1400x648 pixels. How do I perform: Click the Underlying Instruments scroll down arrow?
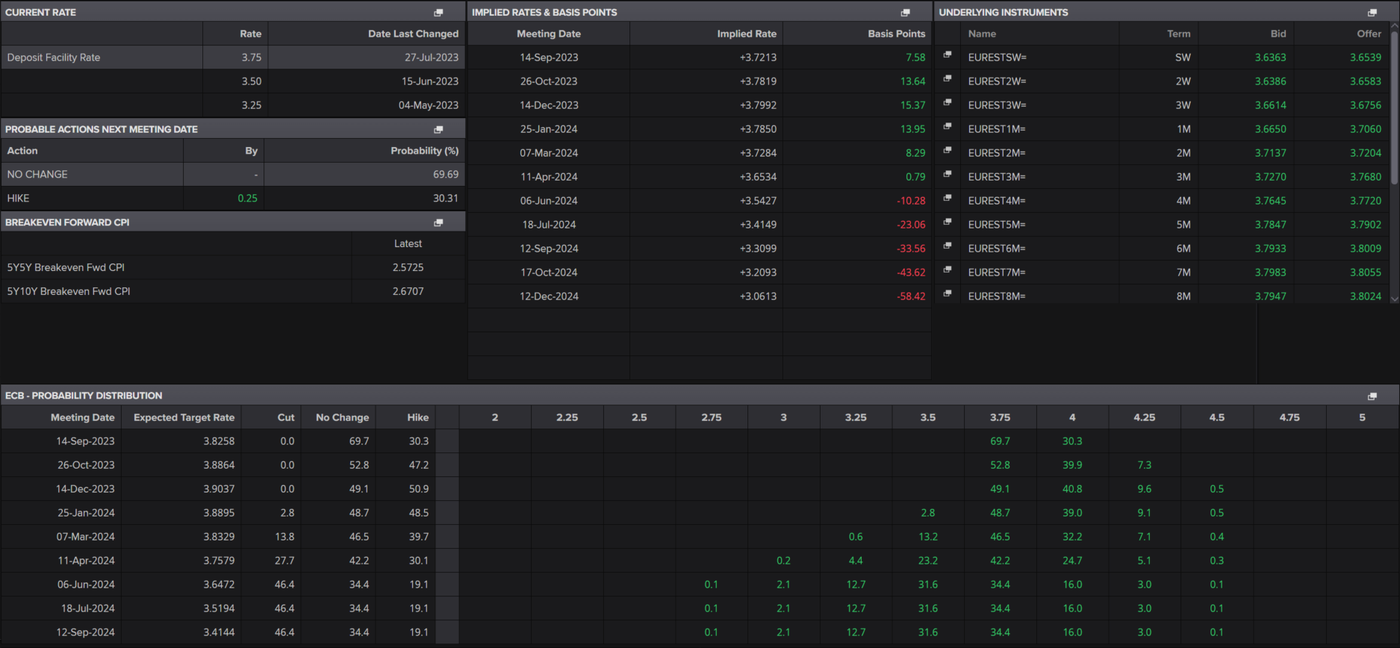(x=1395, y=297)
